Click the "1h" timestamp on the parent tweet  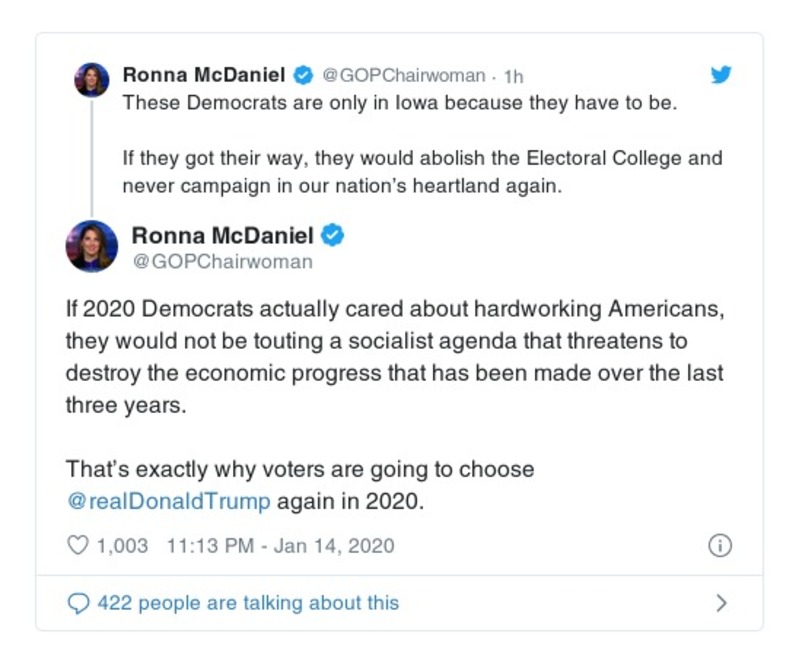click(x=513, y=76)
